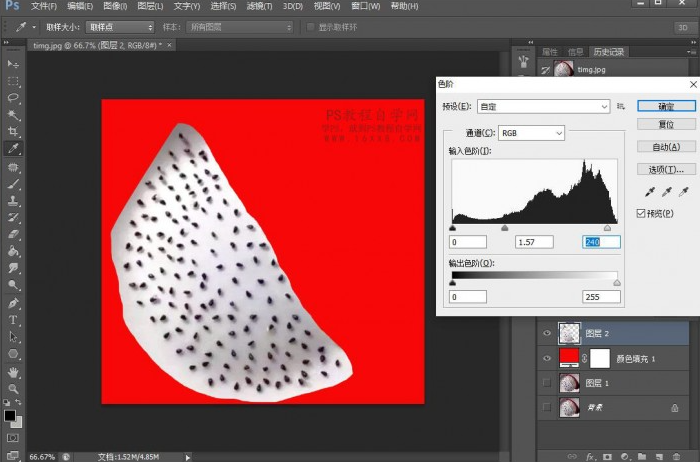Click the midtone gray input slider handle

coord(504,229)
